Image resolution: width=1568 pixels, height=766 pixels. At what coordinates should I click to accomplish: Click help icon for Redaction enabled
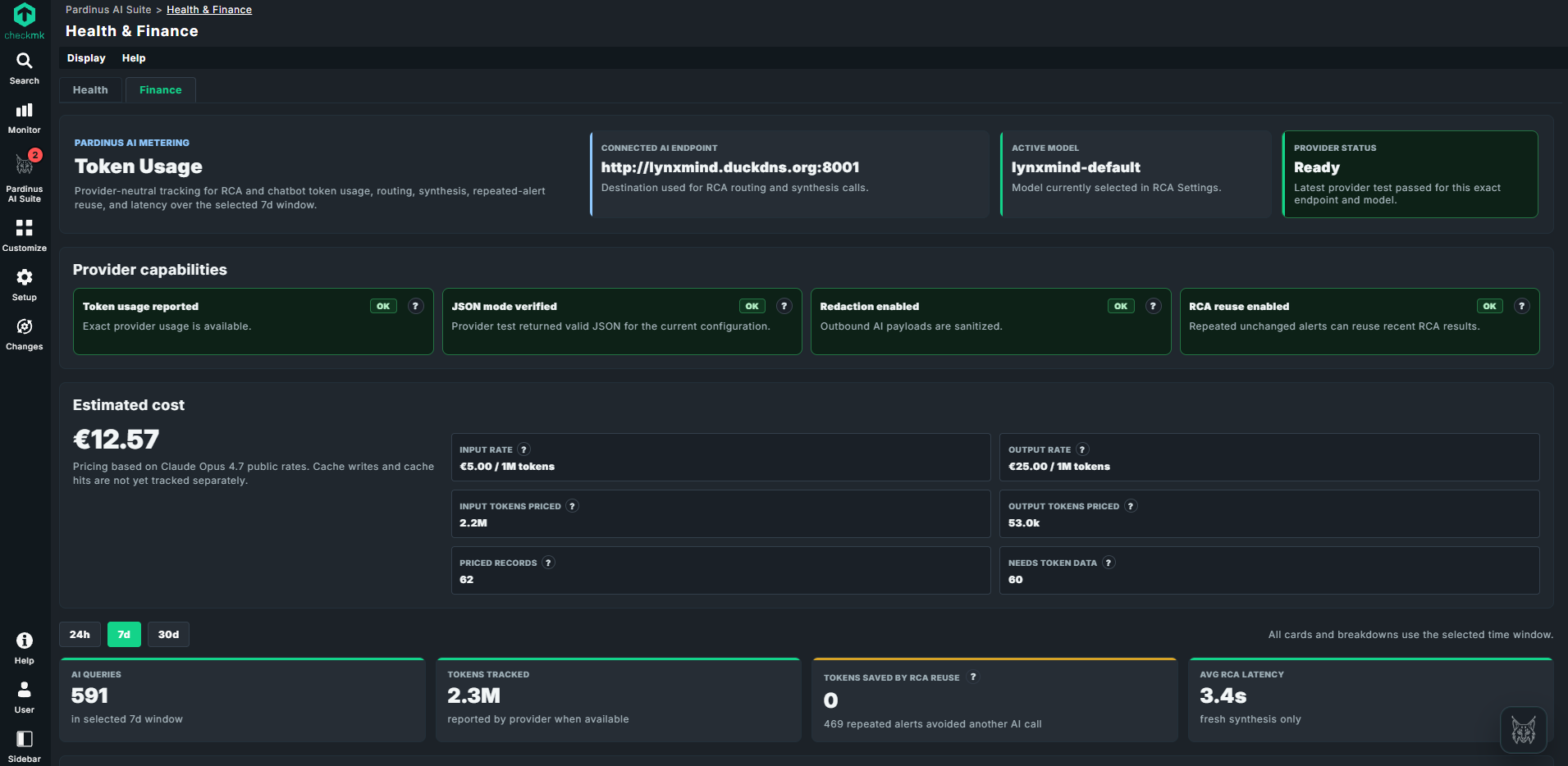(x=1153, y=306)
